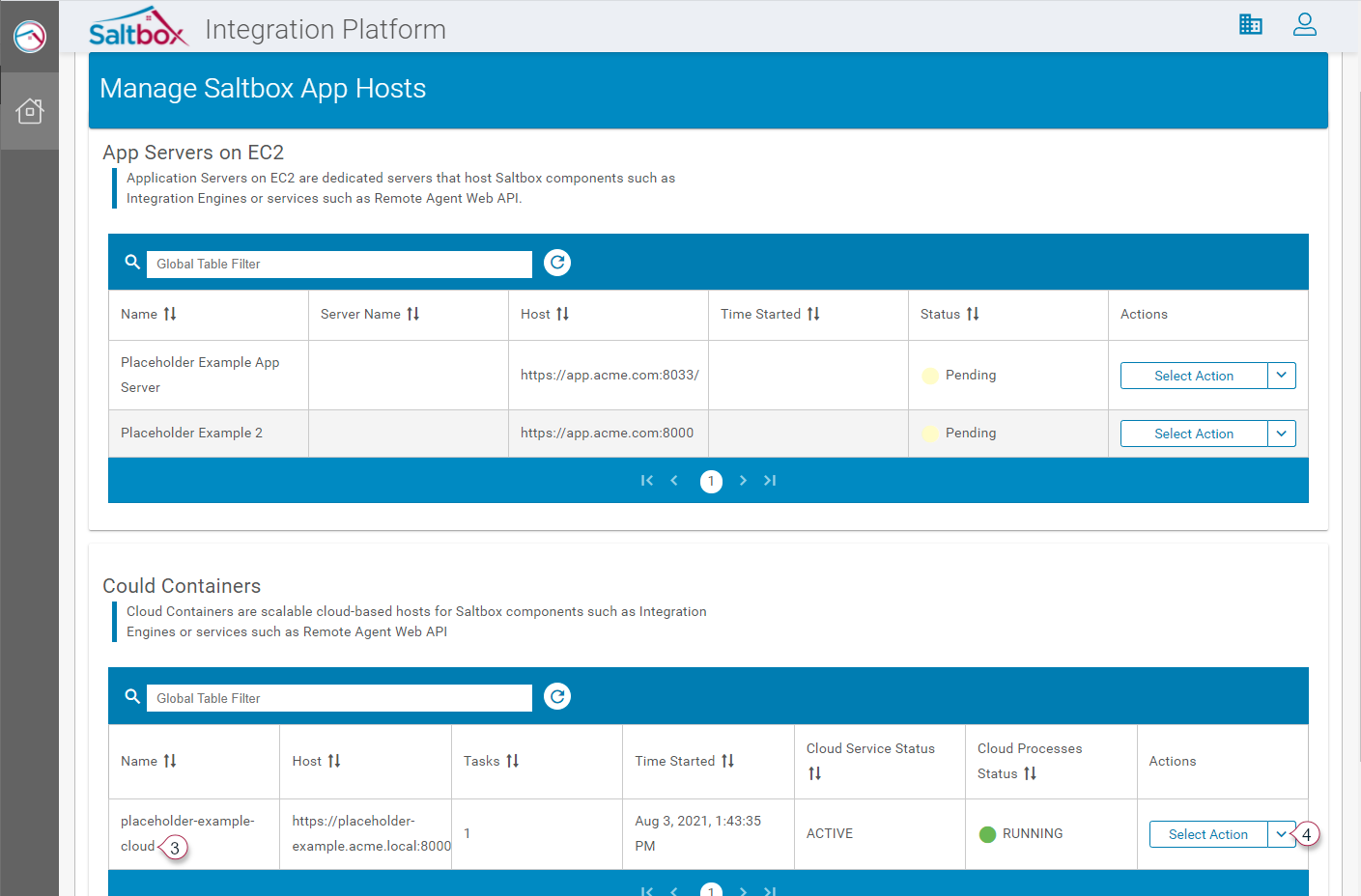Click the App Servers on EC2 heading
Image resolution: width=1361 pixels, height=896 pixels.
click(x=193, y=153)
